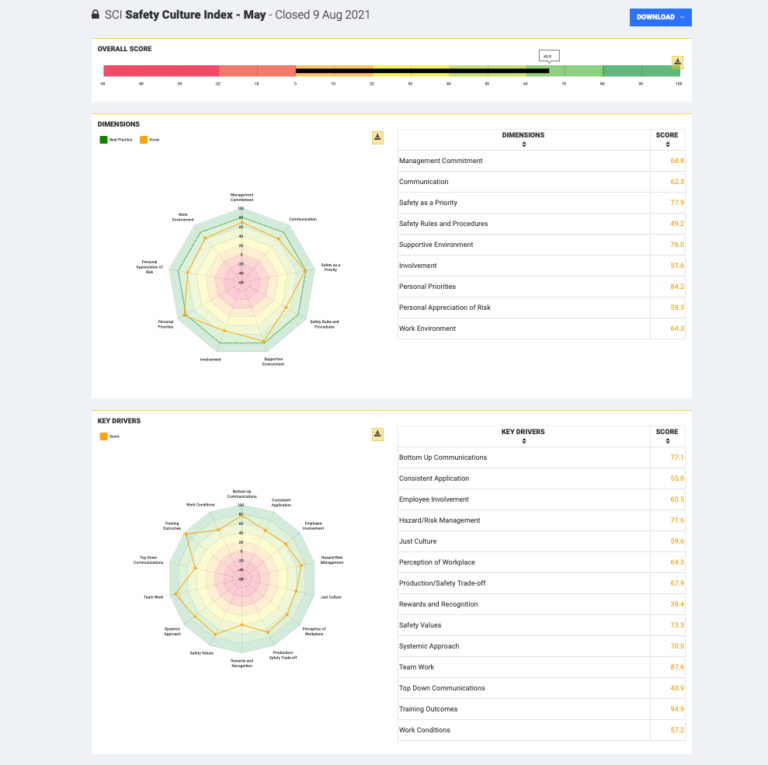Select the Team Work key driver row
This screenshot has width=768, height=765.
pos(541,667)
